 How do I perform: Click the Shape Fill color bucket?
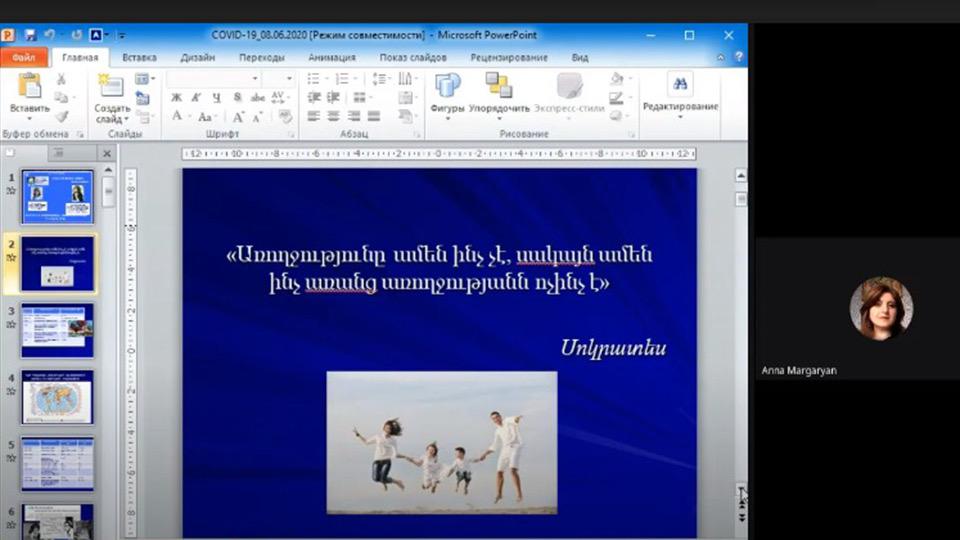pyautogui.click(x=618, y=79)
